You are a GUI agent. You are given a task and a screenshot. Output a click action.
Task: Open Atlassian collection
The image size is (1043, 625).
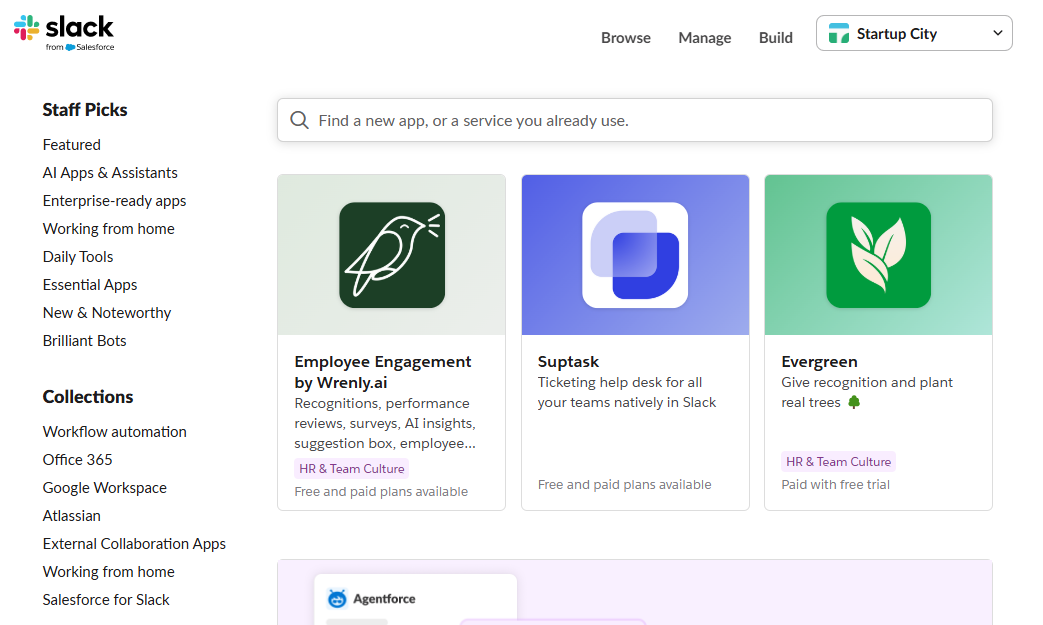coord(72,516)
